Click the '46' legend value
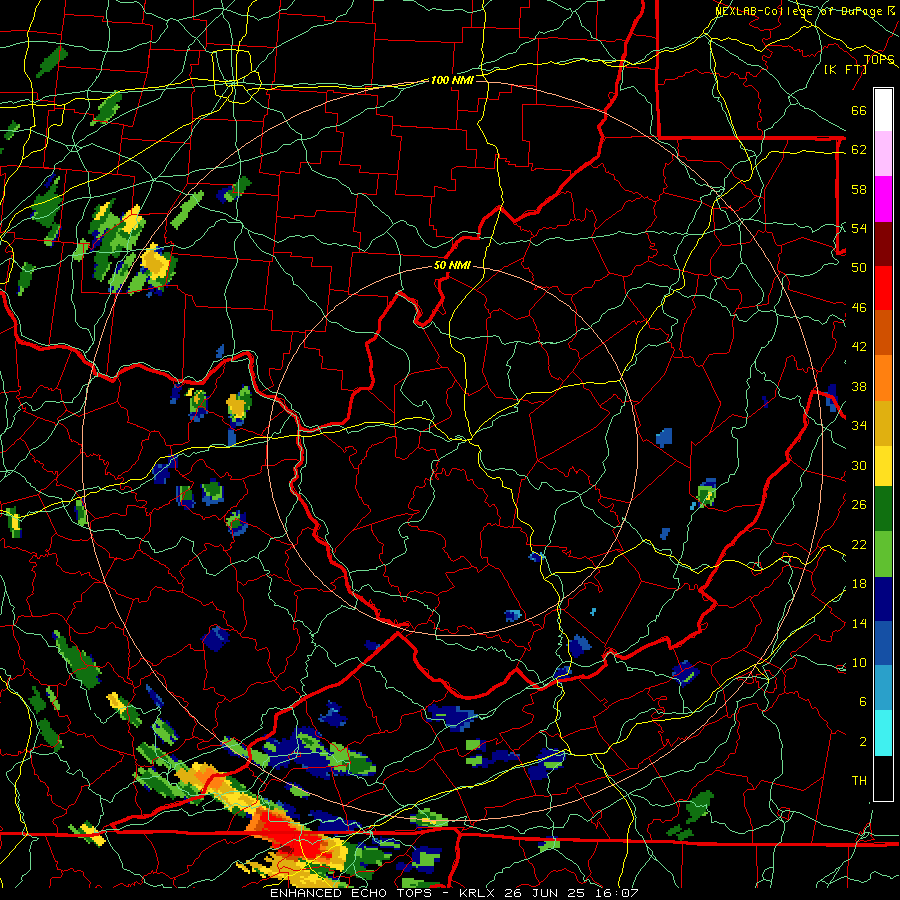This screenshot has height=900, width=900. tap(859, 307)
